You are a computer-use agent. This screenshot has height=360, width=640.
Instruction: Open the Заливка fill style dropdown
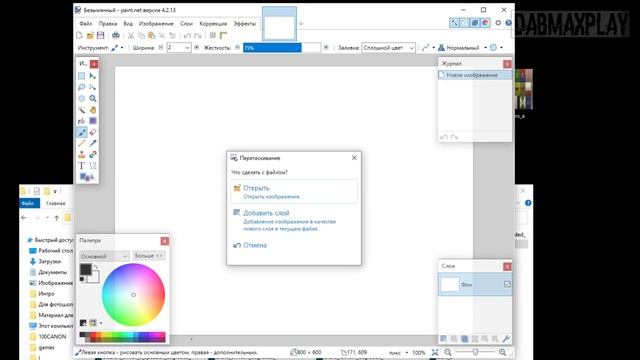point(411,48)
